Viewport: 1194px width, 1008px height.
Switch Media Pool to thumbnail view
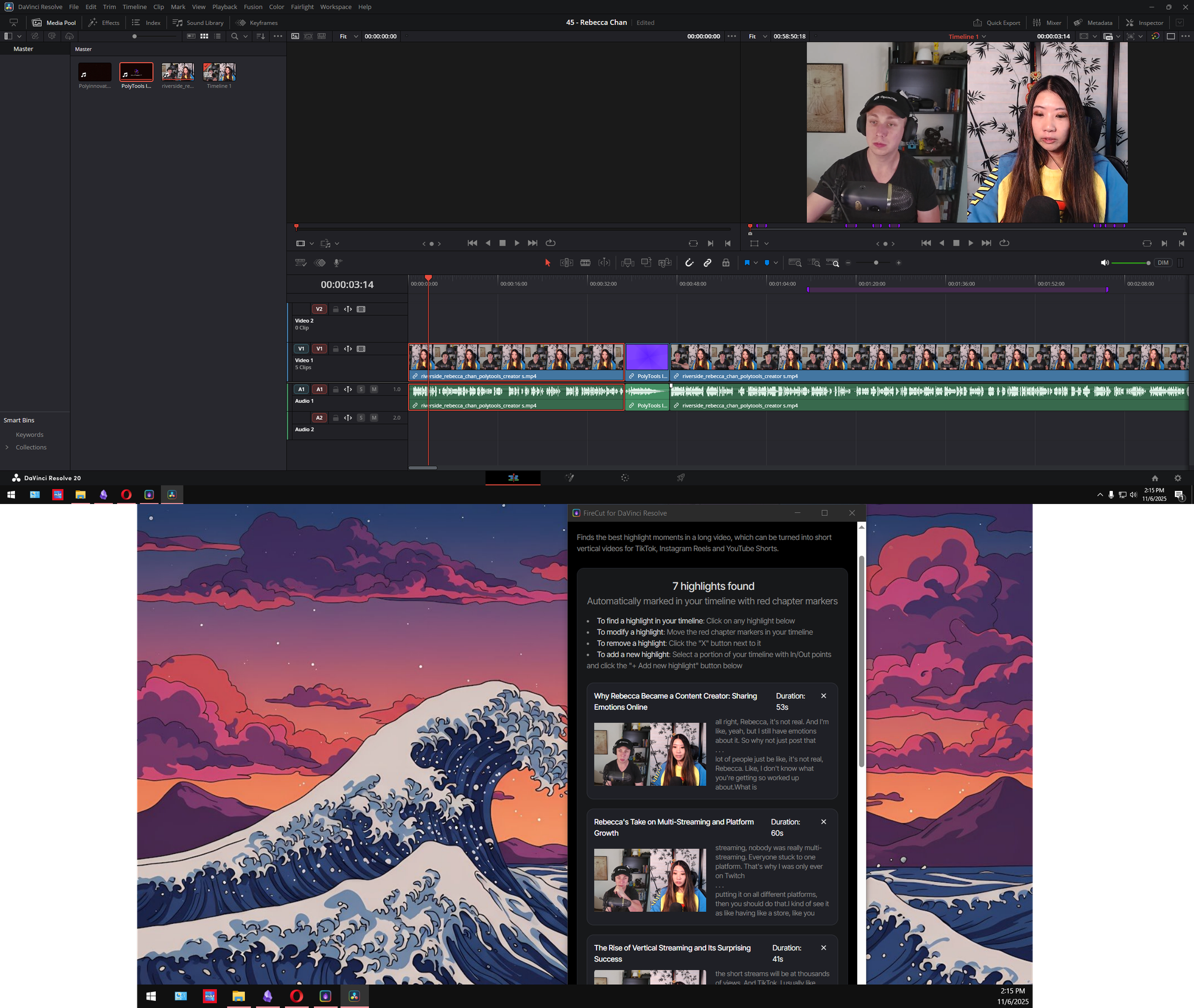(x=204, y=36)
